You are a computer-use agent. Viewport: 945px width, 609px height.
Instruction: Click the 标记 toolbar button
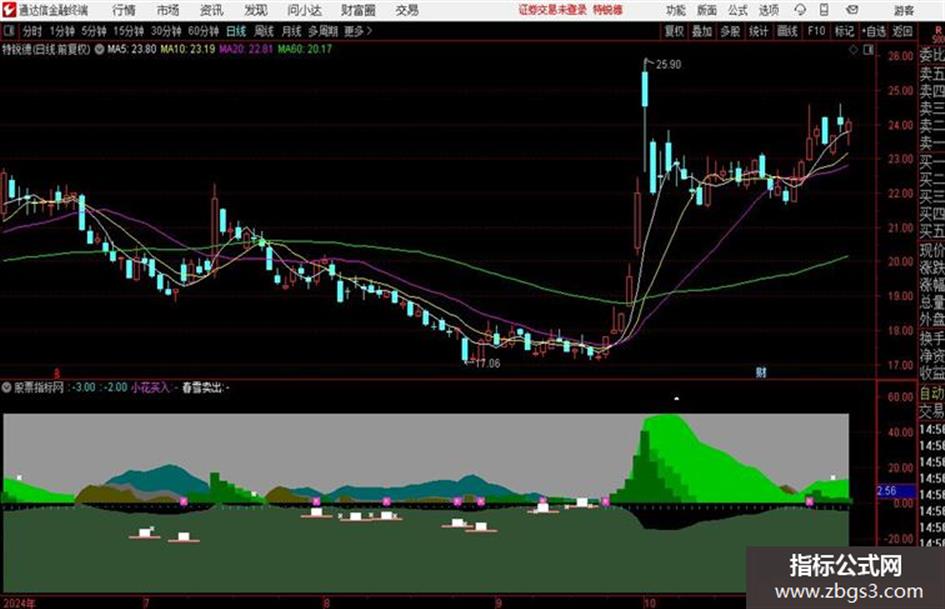tap(844, 31)
